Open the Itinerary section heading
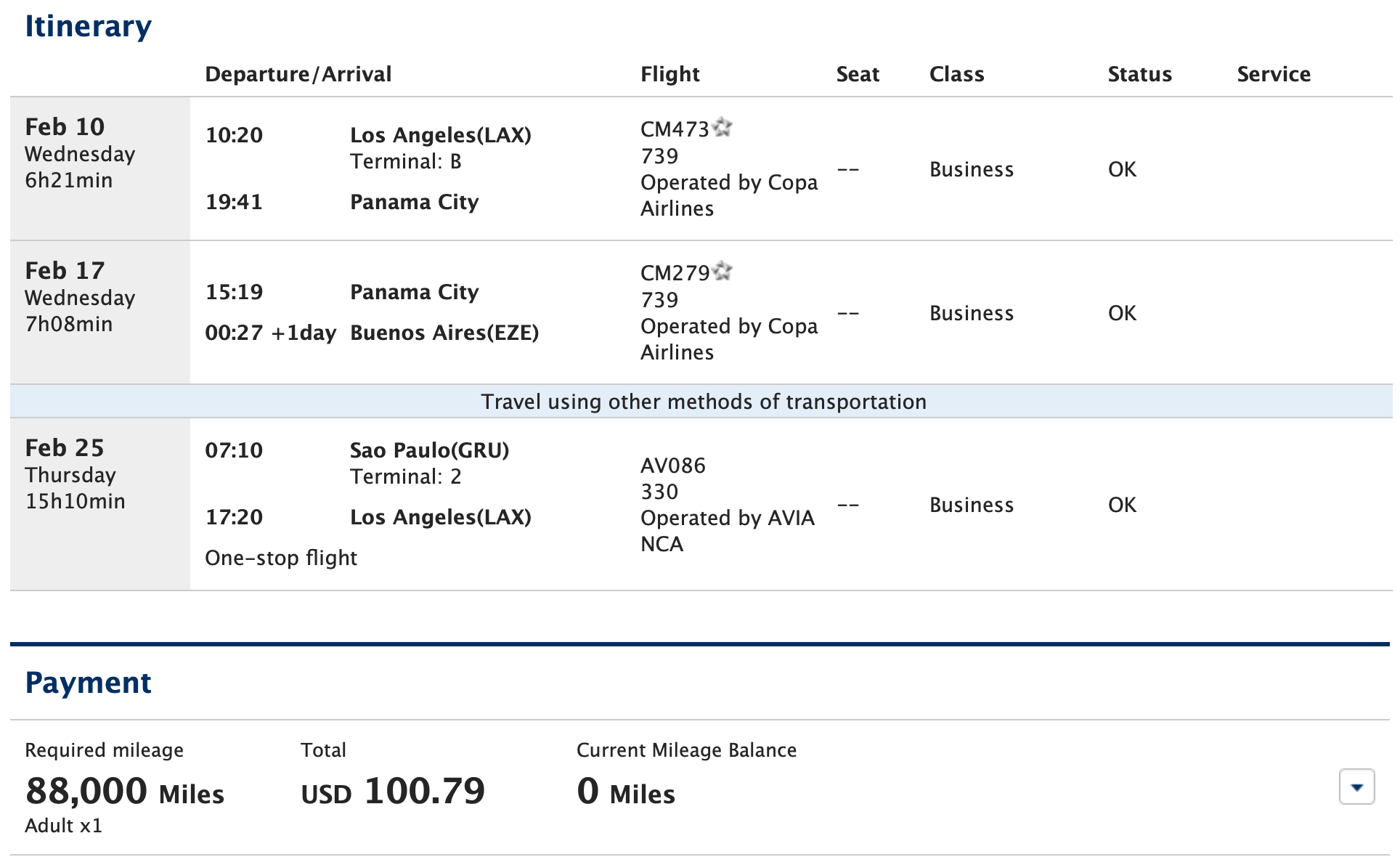The width and height of the screenshot is (1400, 857). coord(89,25)
